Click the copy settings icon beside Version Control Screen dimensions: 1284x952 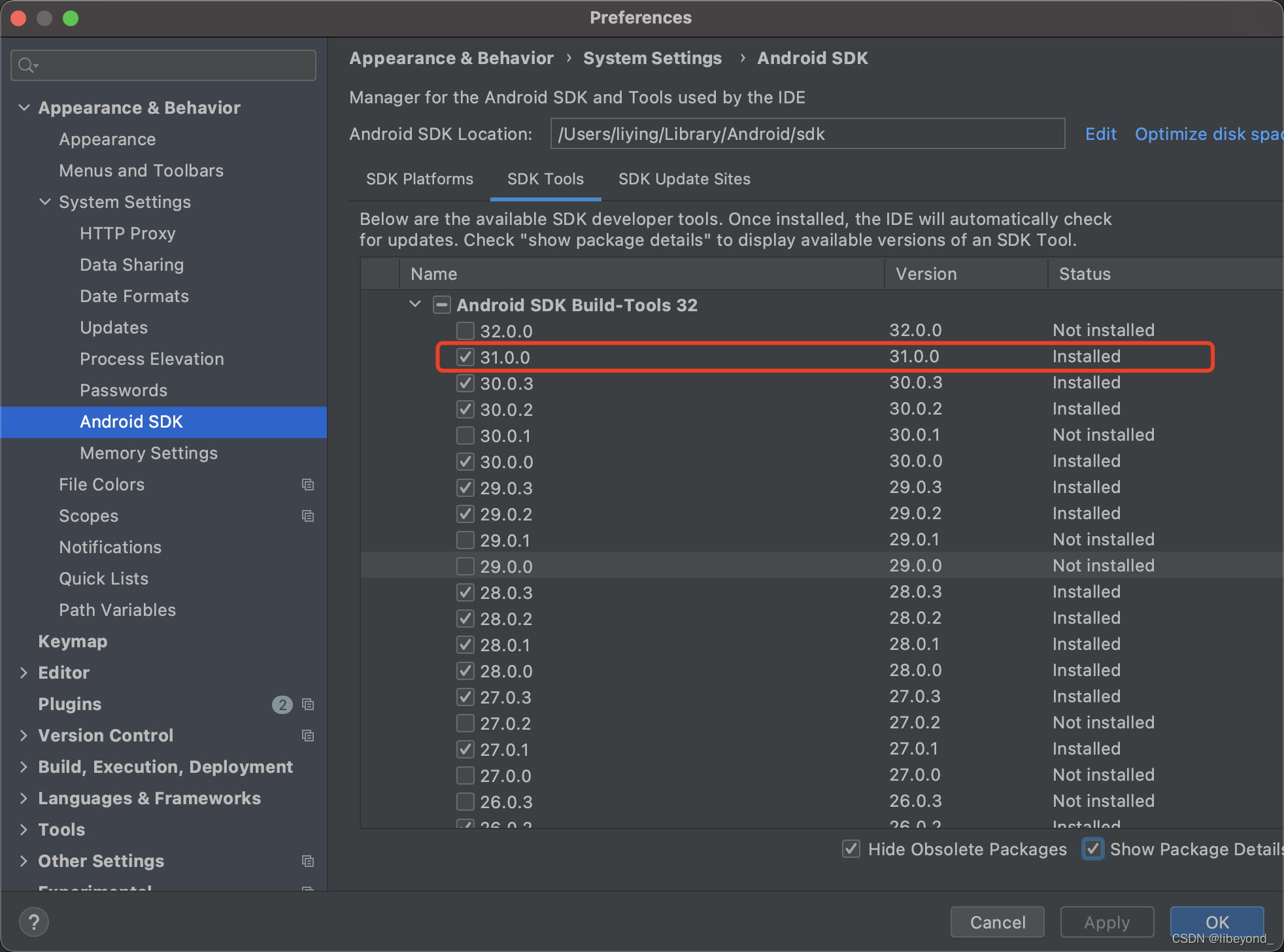[308, 736]
